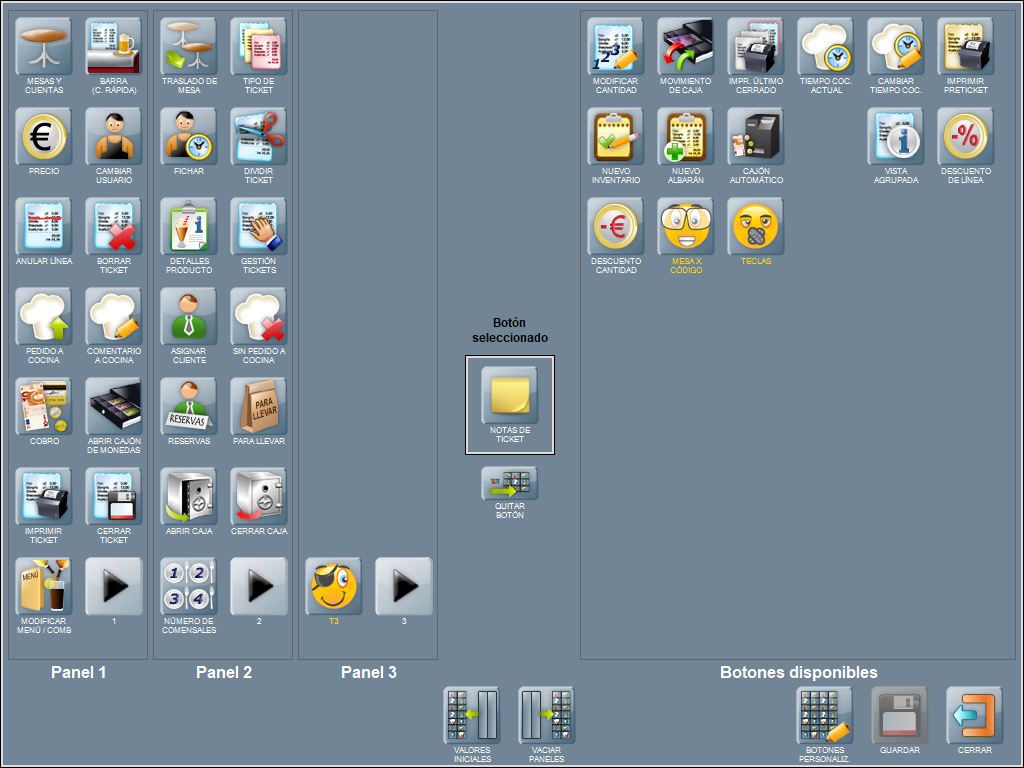Select the Cajón Automático icon

click(x=755, y=136)
